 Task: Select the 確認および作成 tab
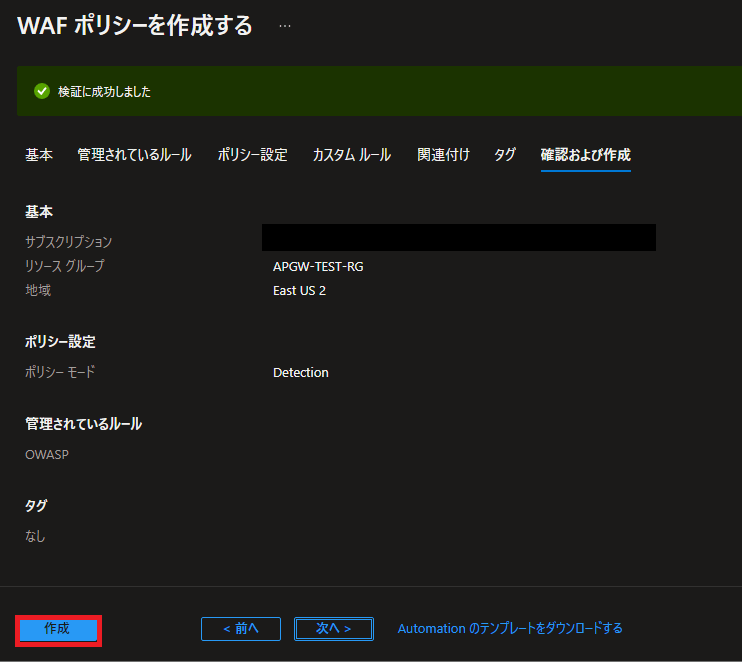tap(585, 155)
